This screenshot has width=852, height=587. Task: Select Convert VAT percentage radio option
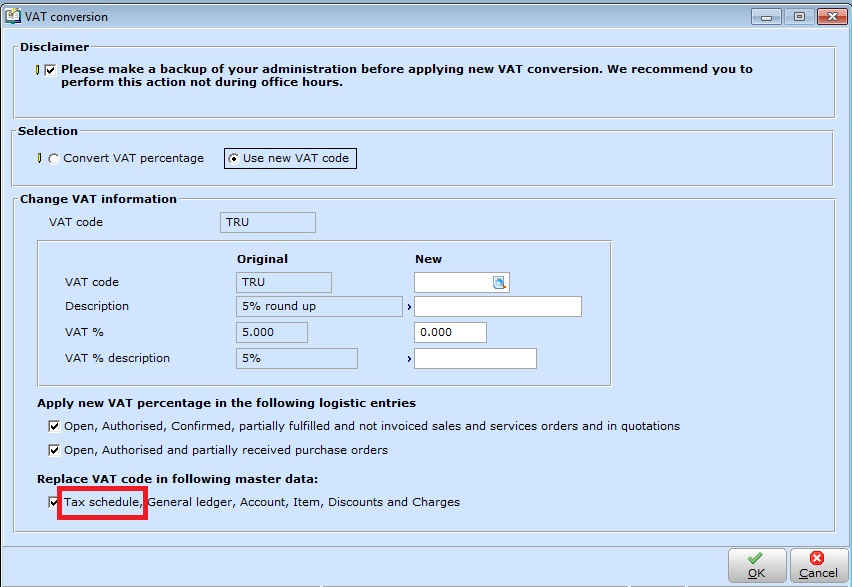53,159
